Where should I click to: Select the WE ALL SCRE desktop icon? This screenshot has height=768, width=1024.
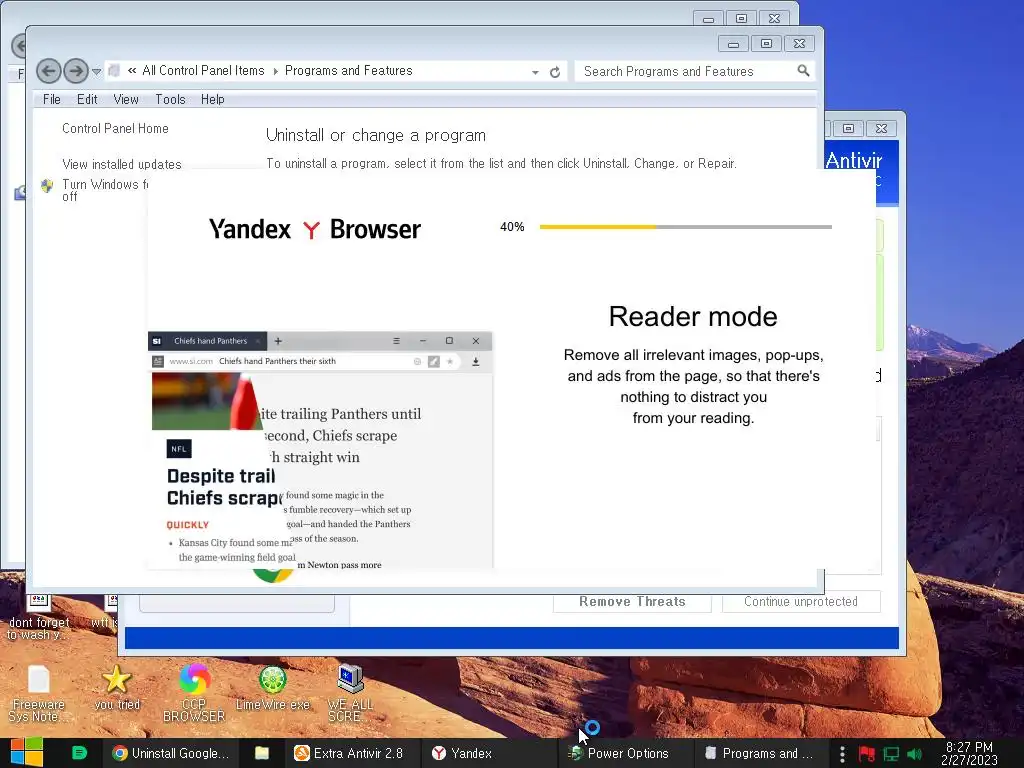(x=350, y=693)
